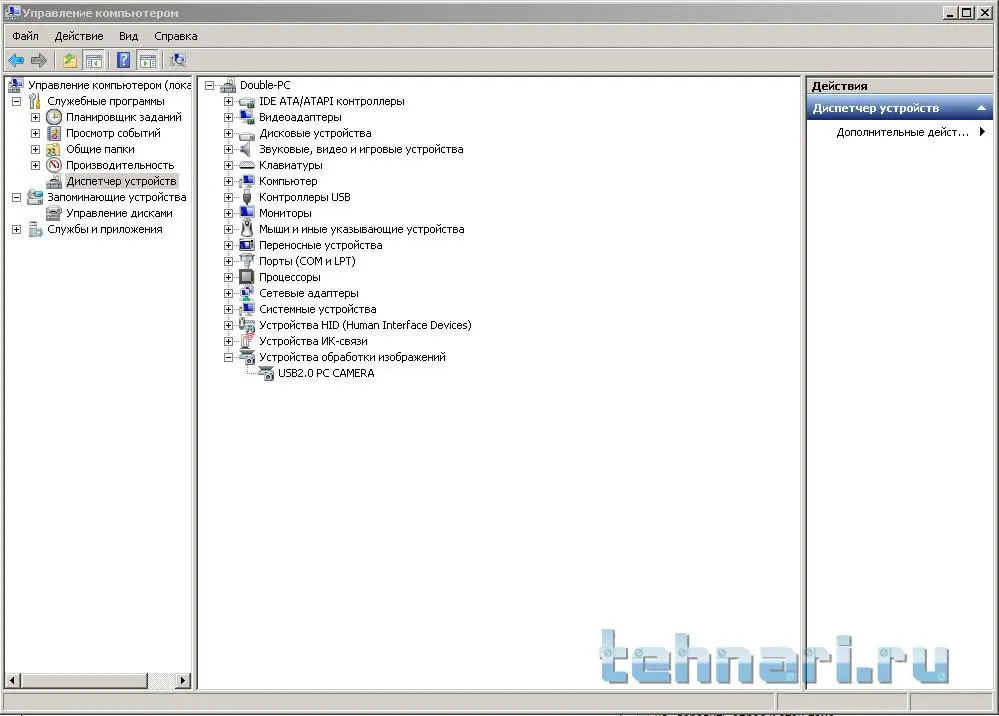Click the Просмотр событий log icon

tap(54, 133)
